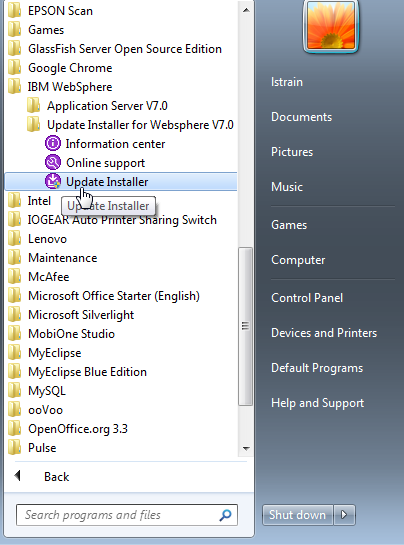Open Documents from the Start menu
The width and height of the screenshot is (404, 545).
tap(301, 117)
